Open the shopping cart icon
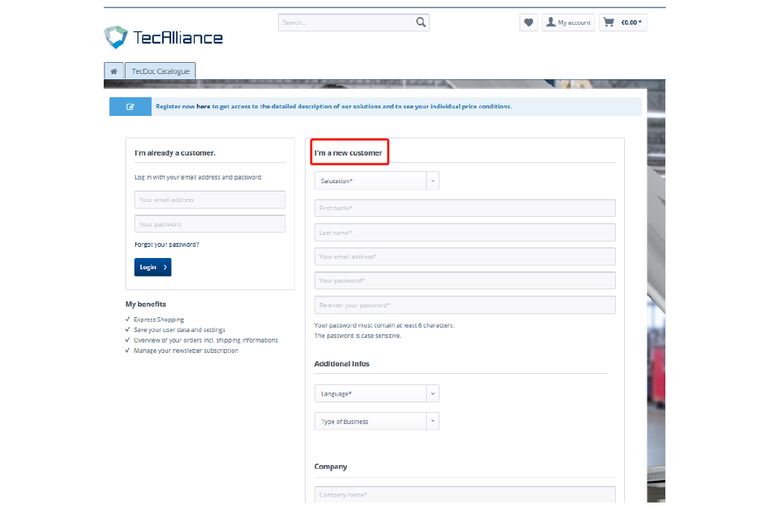This screenshot has height=510, width=770. pos(608,22)
